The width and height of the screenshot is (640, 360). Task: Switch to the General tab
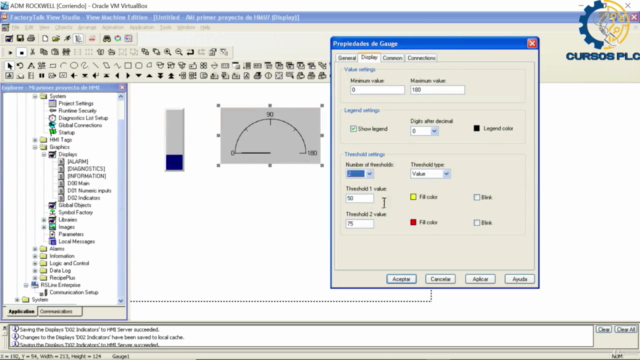347,58
